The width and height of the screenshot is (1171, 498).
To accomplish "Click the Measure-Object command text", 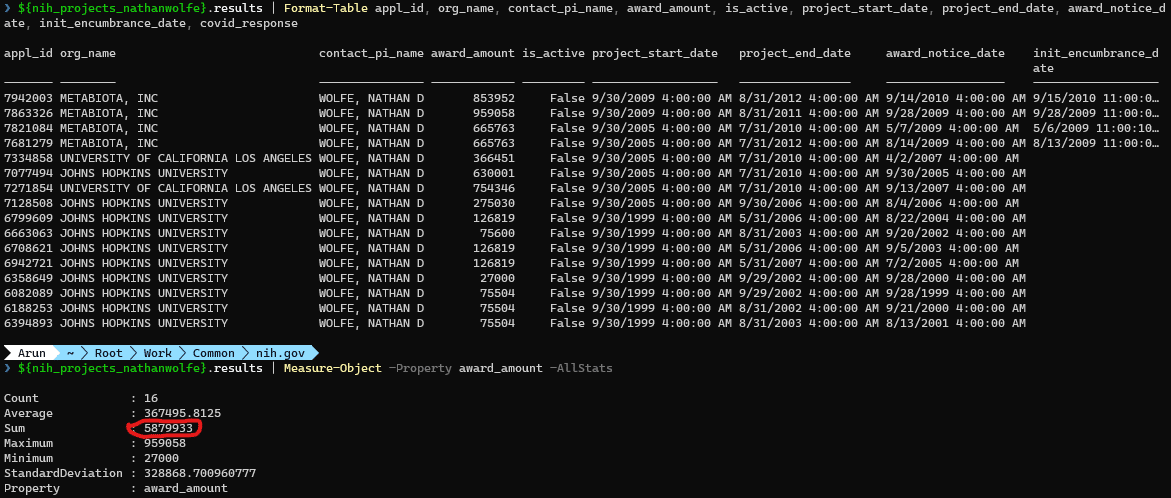I will point(332,368).
